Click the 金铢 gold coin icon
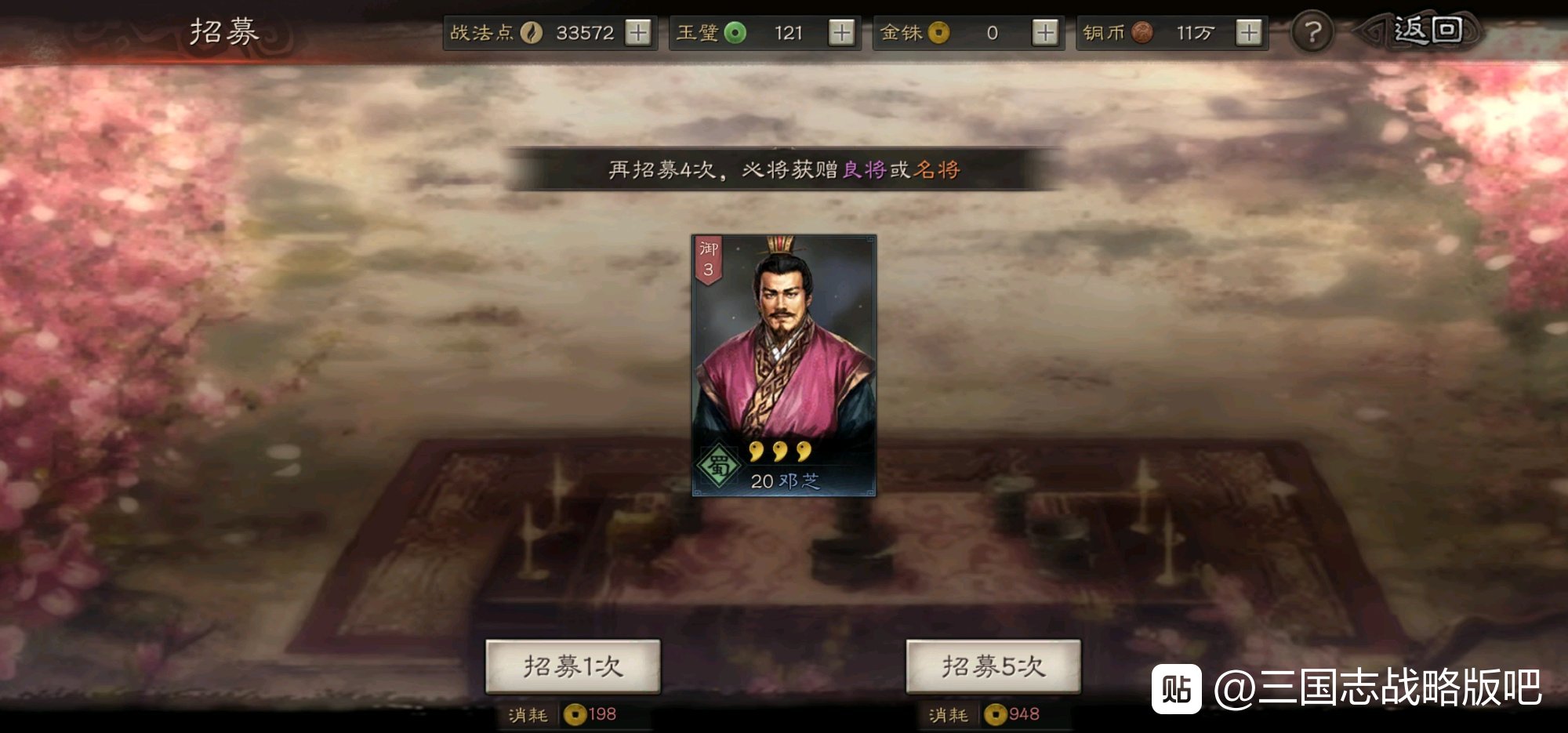The image size is (1568, 733). tap(938, 33)
